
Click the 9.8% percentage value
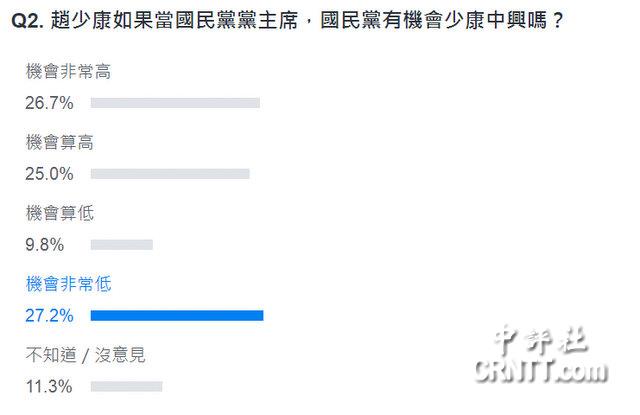(44, 245)
